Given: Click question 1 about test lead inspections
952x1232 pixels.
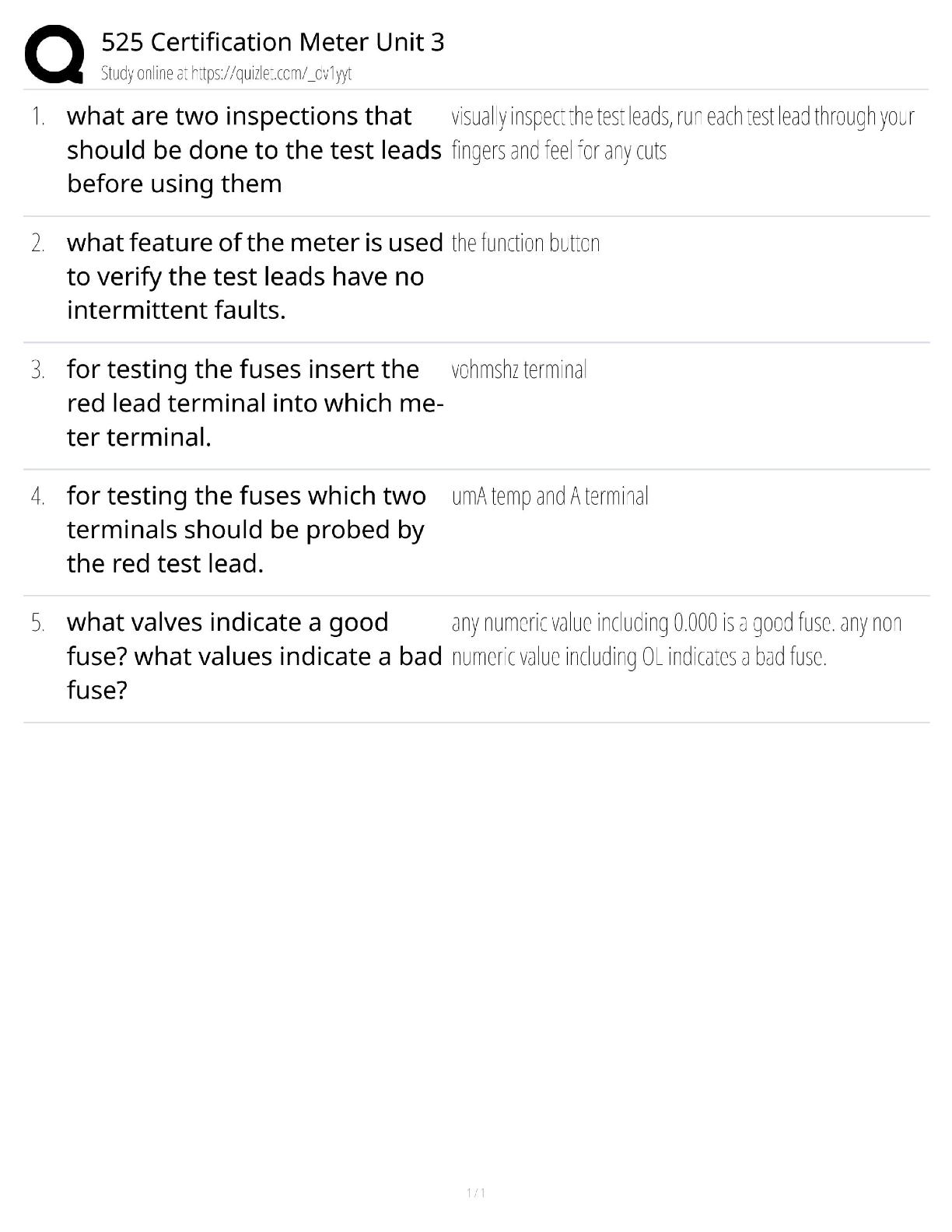Looking at the screenshot, I should [x=254, y=149].
